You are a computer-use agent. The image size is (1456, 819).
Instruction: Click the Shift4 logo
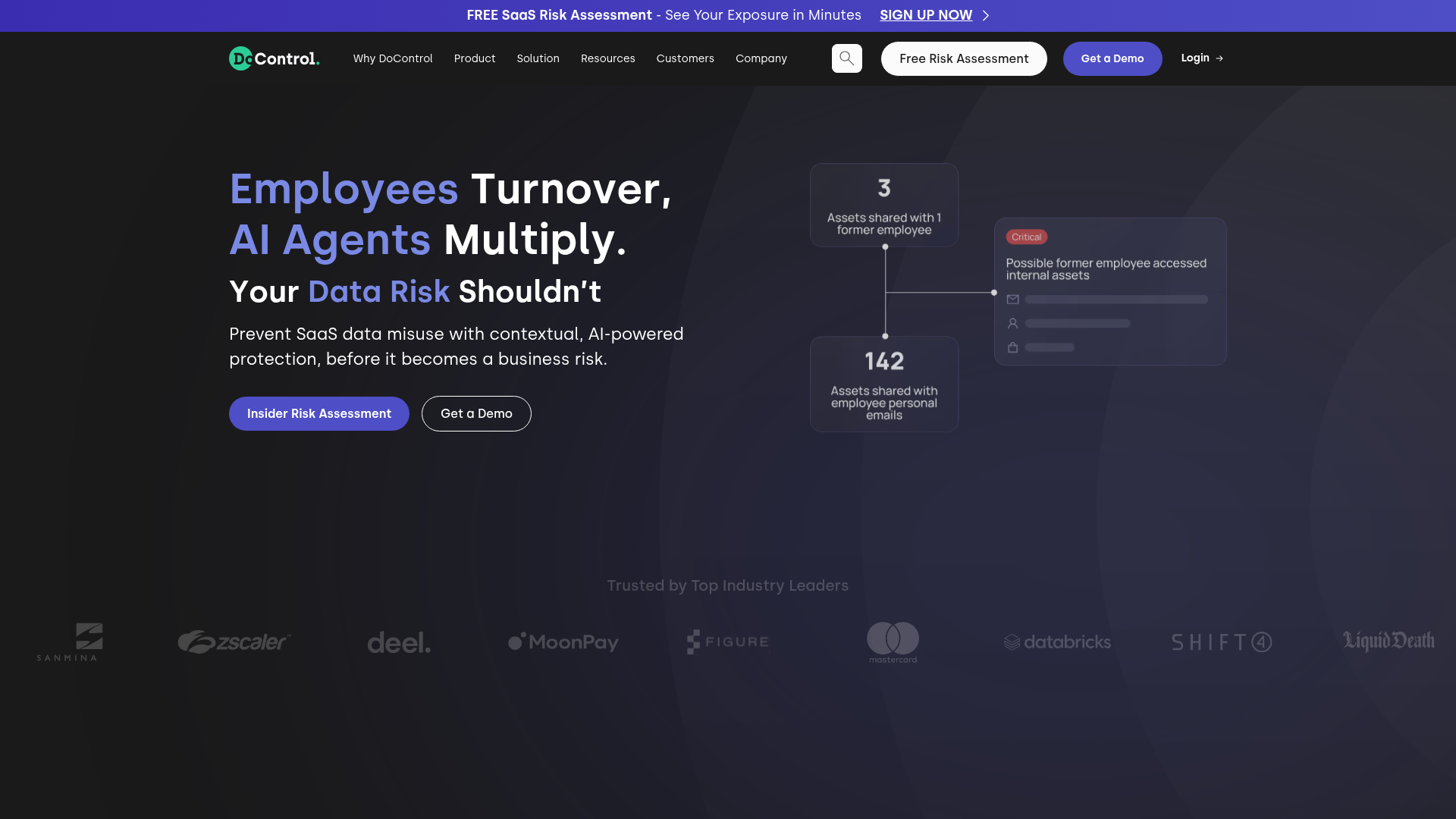1222,642
